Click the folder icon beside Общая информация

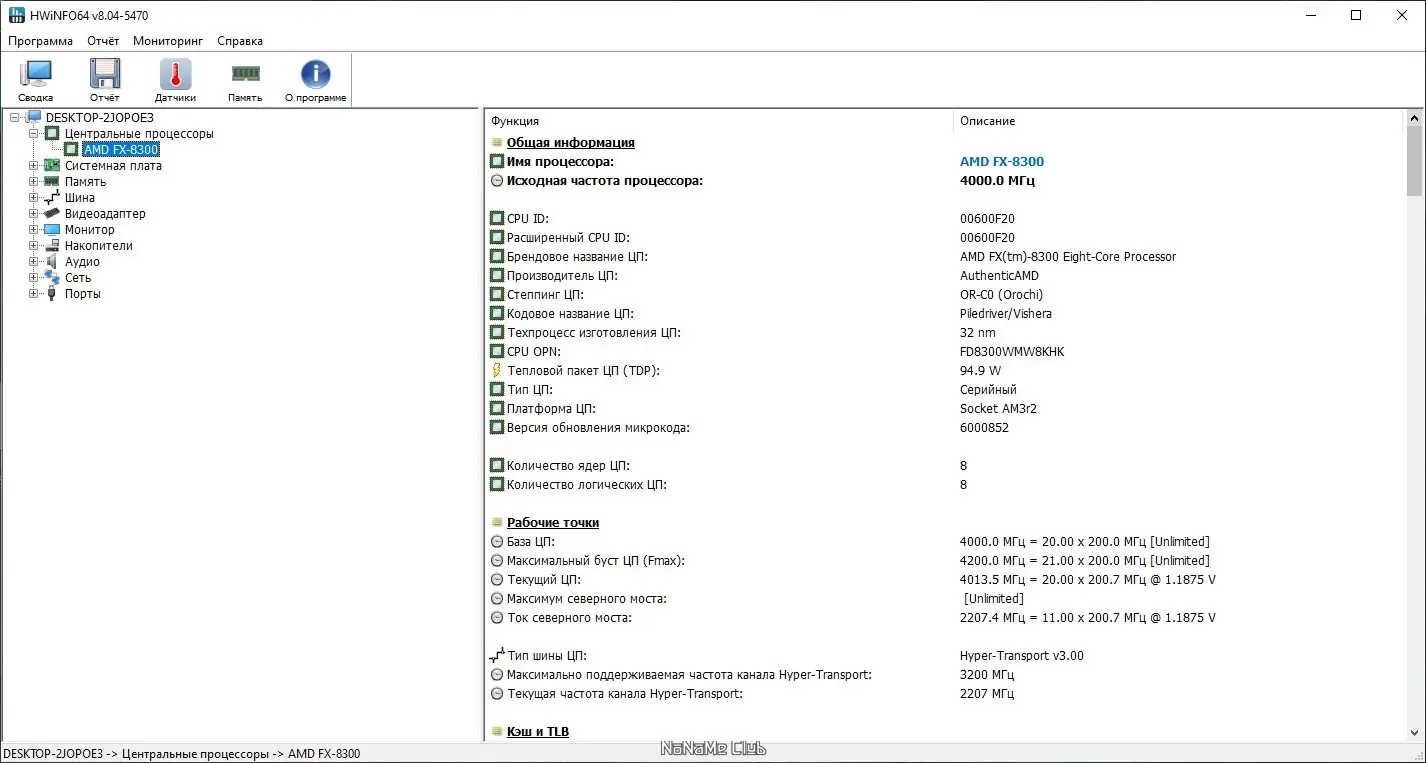pyautogui.click(x=497, y=143)
